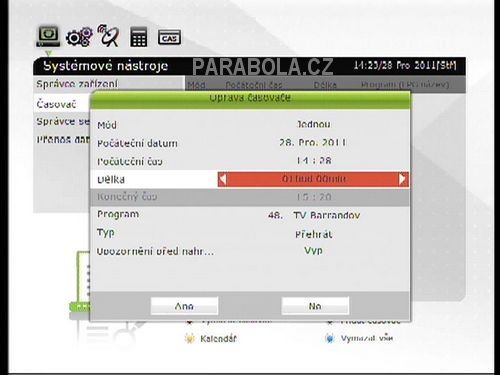Confirm timer edit with Ano button
500x375 pixels.
pyautogui.click(x=184, y=306)
